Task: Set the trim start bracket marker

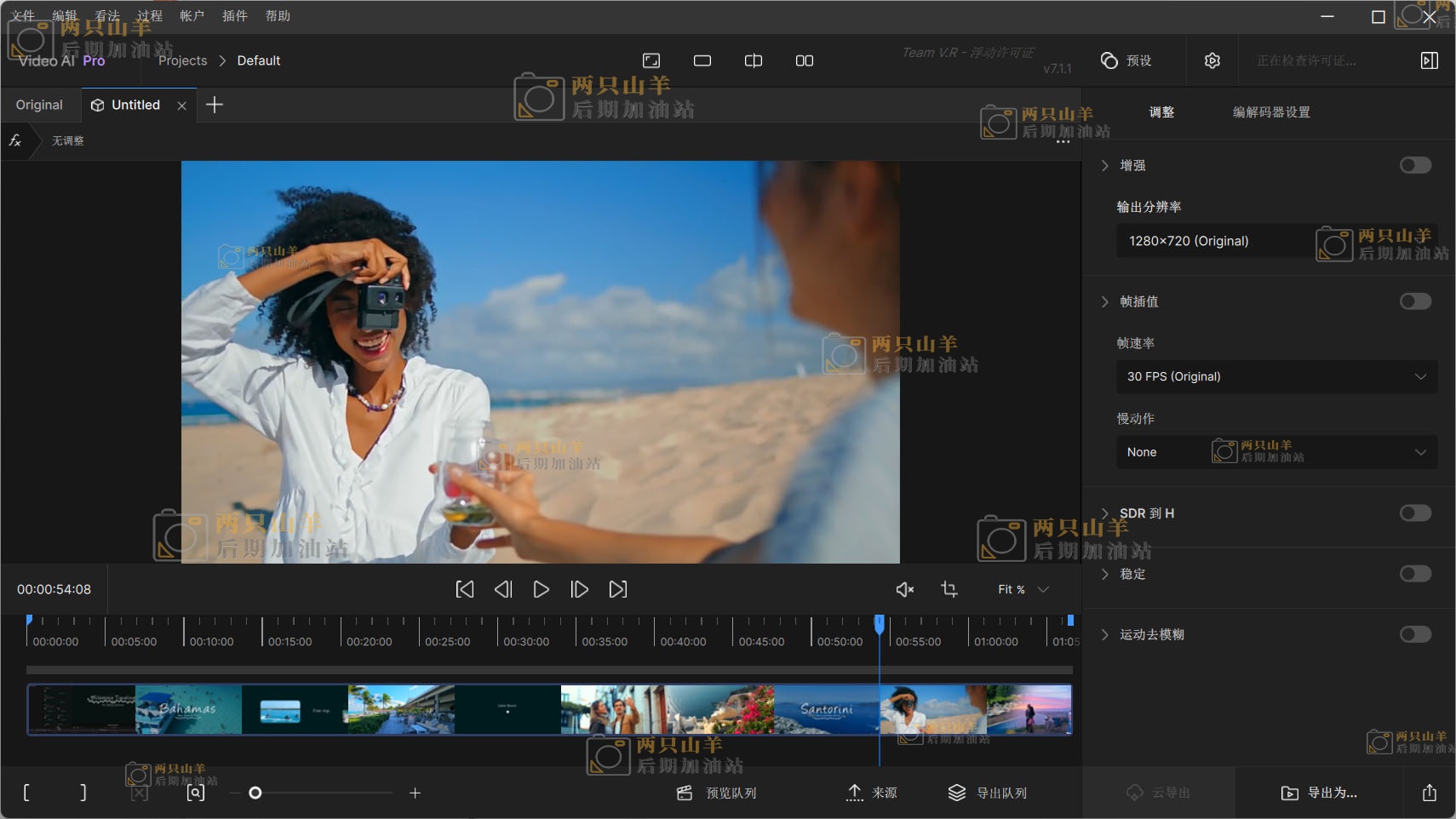Action: pyautogui.click(x=26, y=793)
